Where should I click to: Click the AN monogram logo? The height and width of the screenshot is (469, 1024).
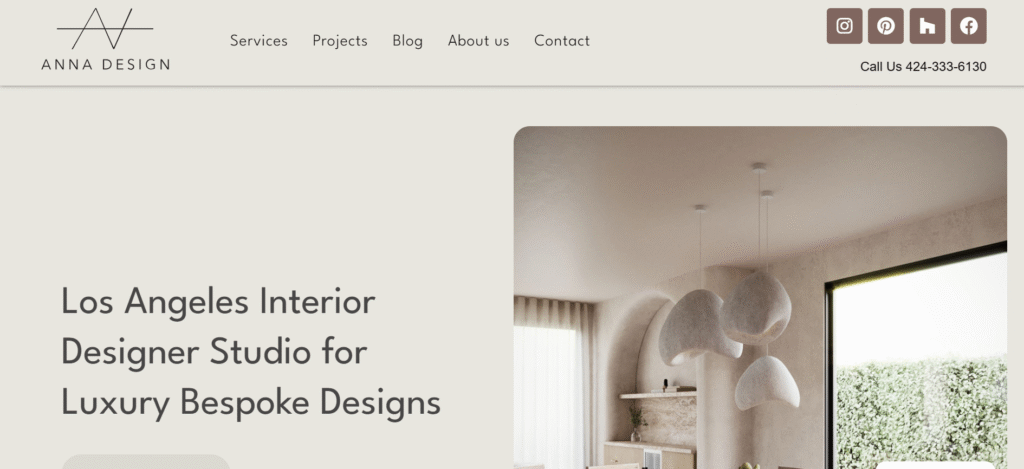(x=105, y=29)
